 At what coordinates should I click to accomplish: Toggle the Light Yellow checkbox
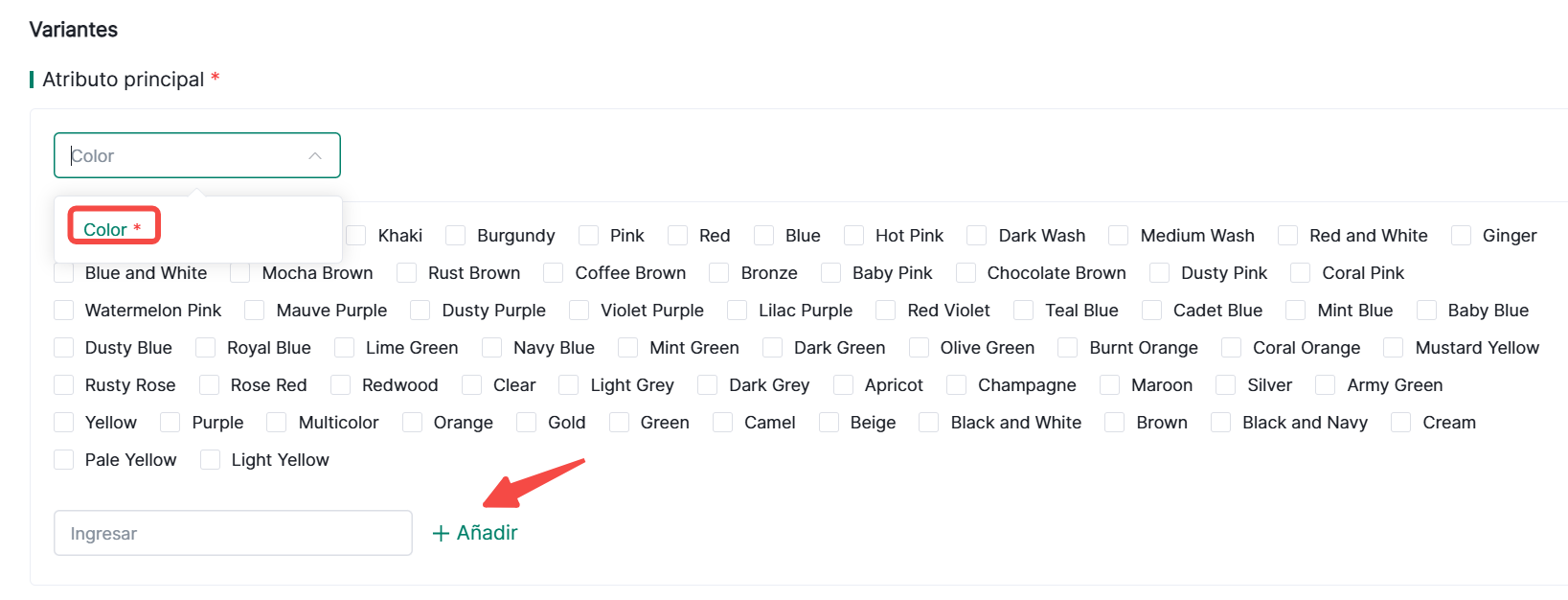(x=211, y=460)
